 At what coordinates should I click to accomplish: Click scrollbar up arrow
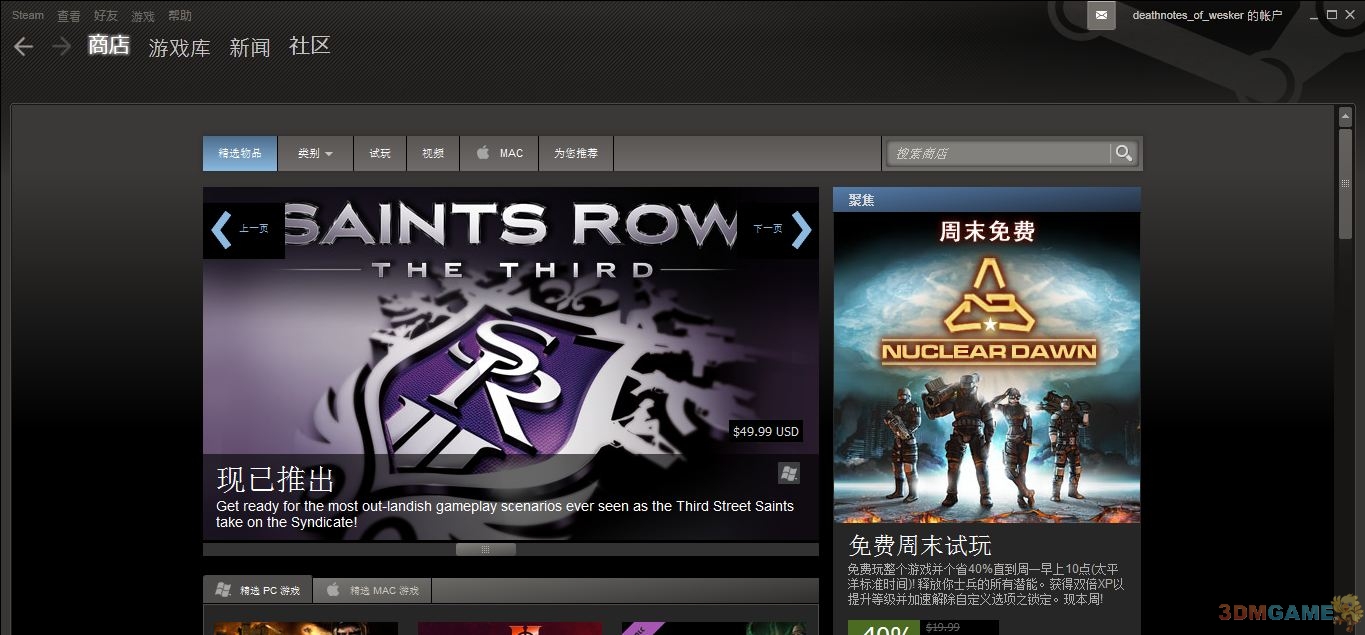(1345, 117)
